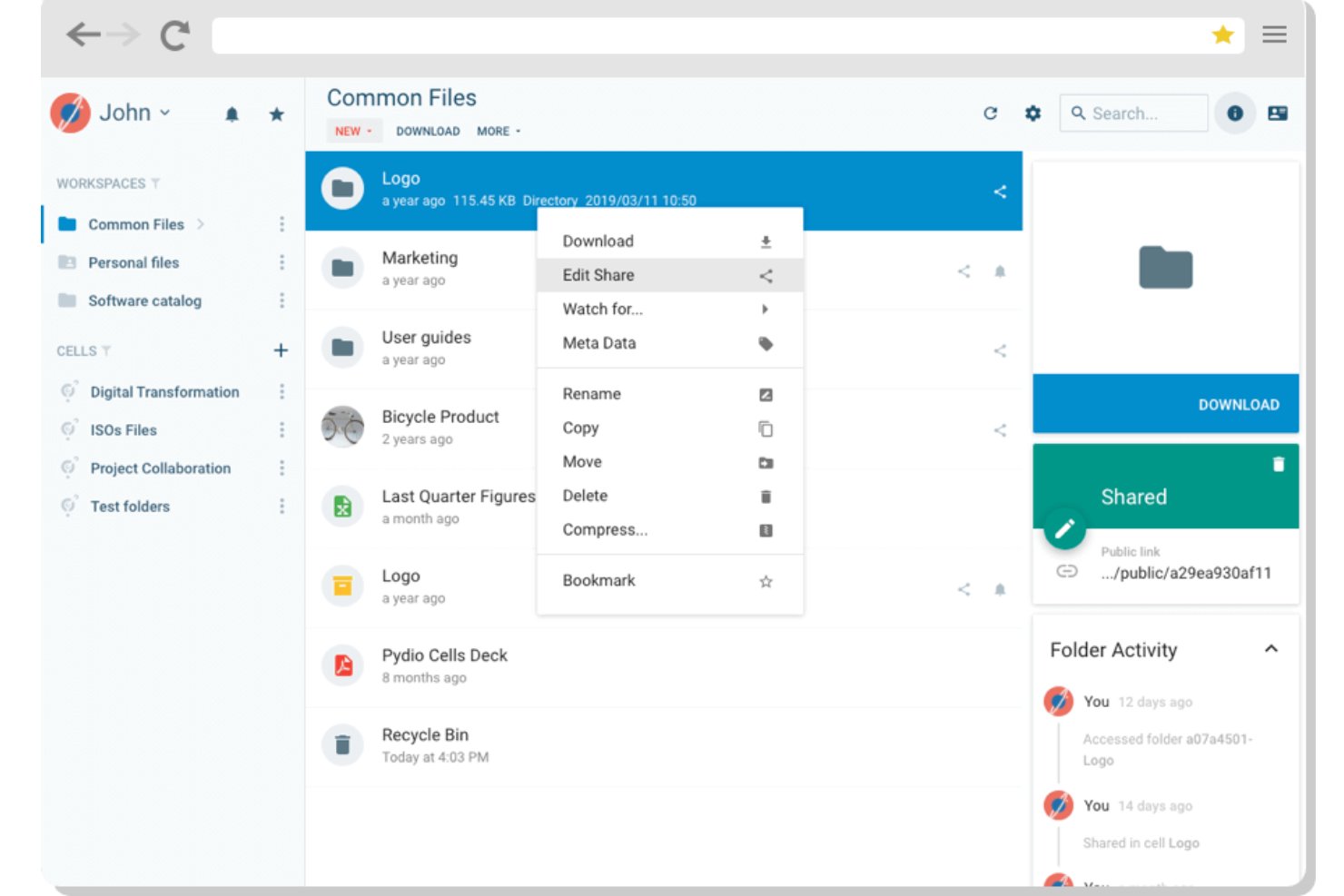Image resolution: width=1344 pixels, height=896 pixels.
Task: Click the search field
Action: point(1133,113)
